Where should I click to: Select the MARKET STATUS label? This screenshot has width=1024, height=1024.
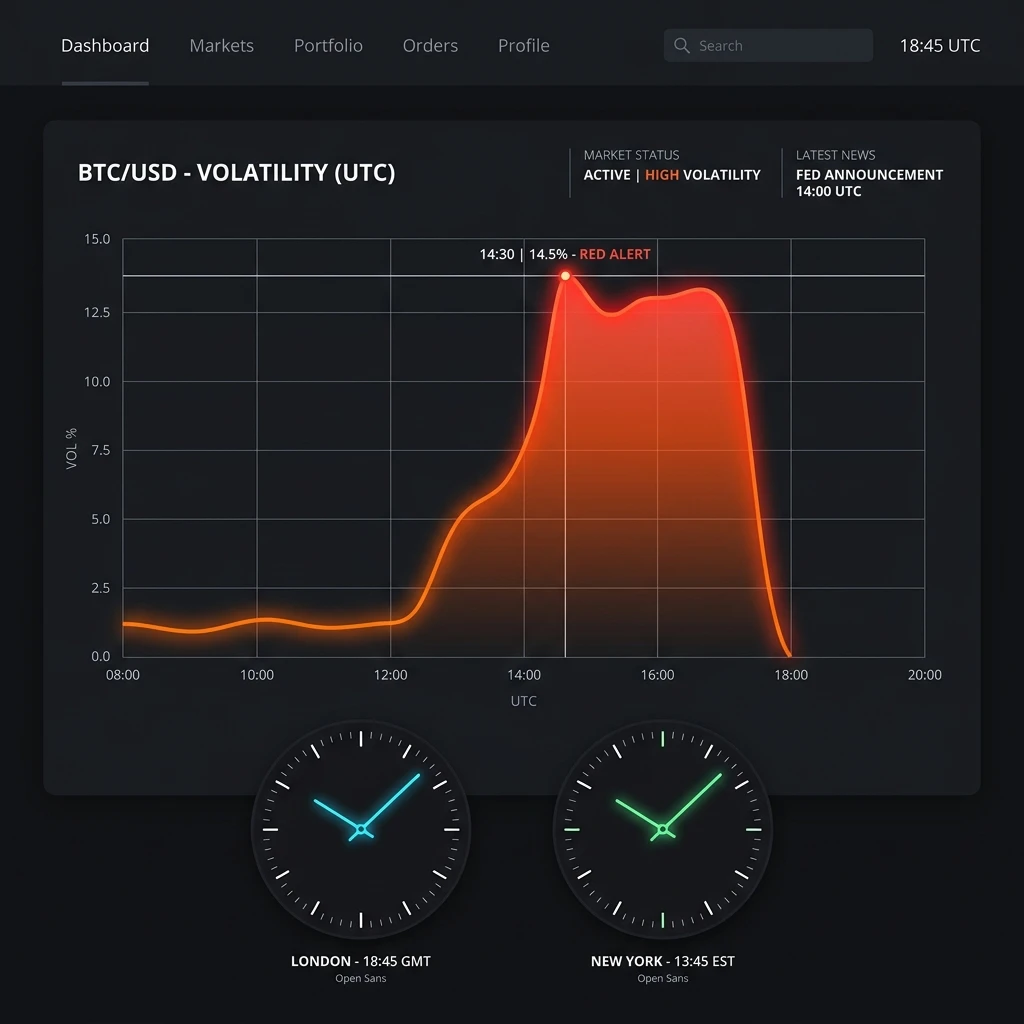coord(631,155)
